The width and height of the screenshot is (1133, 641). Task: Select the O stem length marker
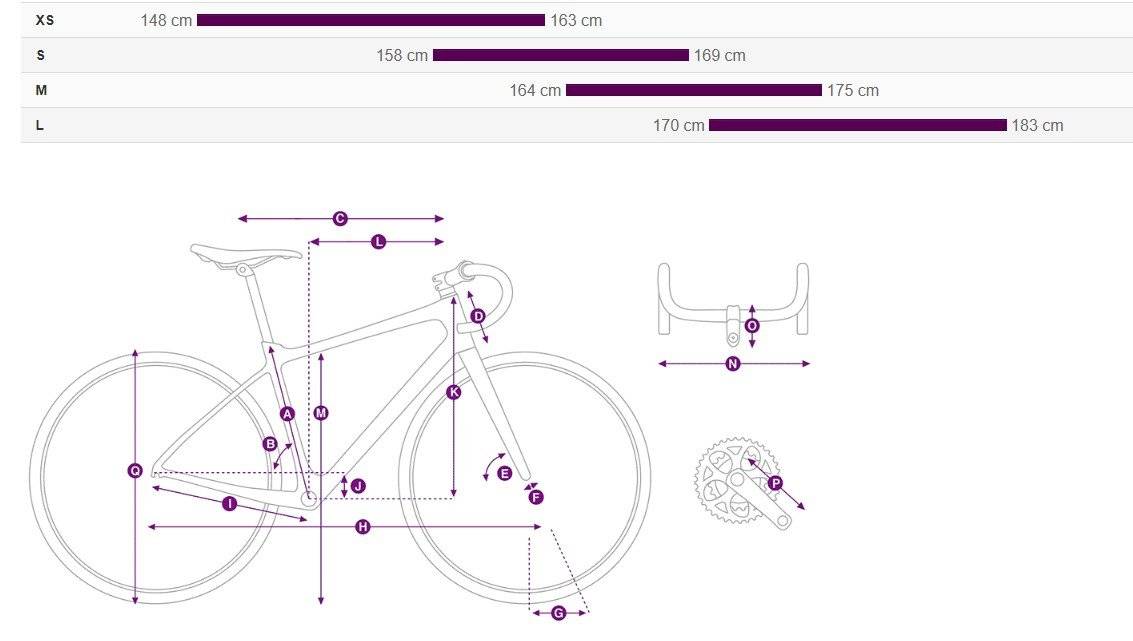point(752,326)
